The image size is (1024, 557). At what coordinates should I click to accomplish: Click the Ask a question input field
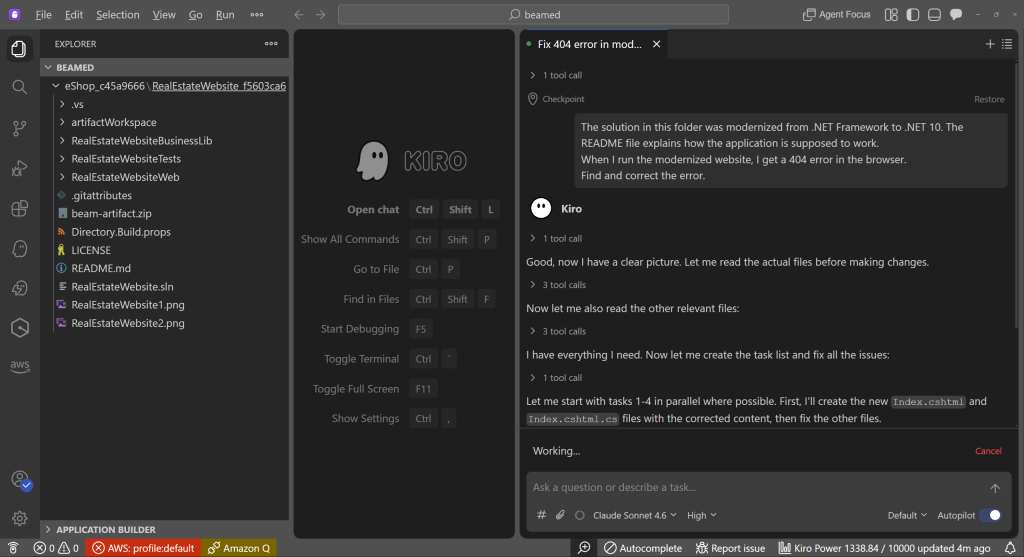click(x=758, y=487)
